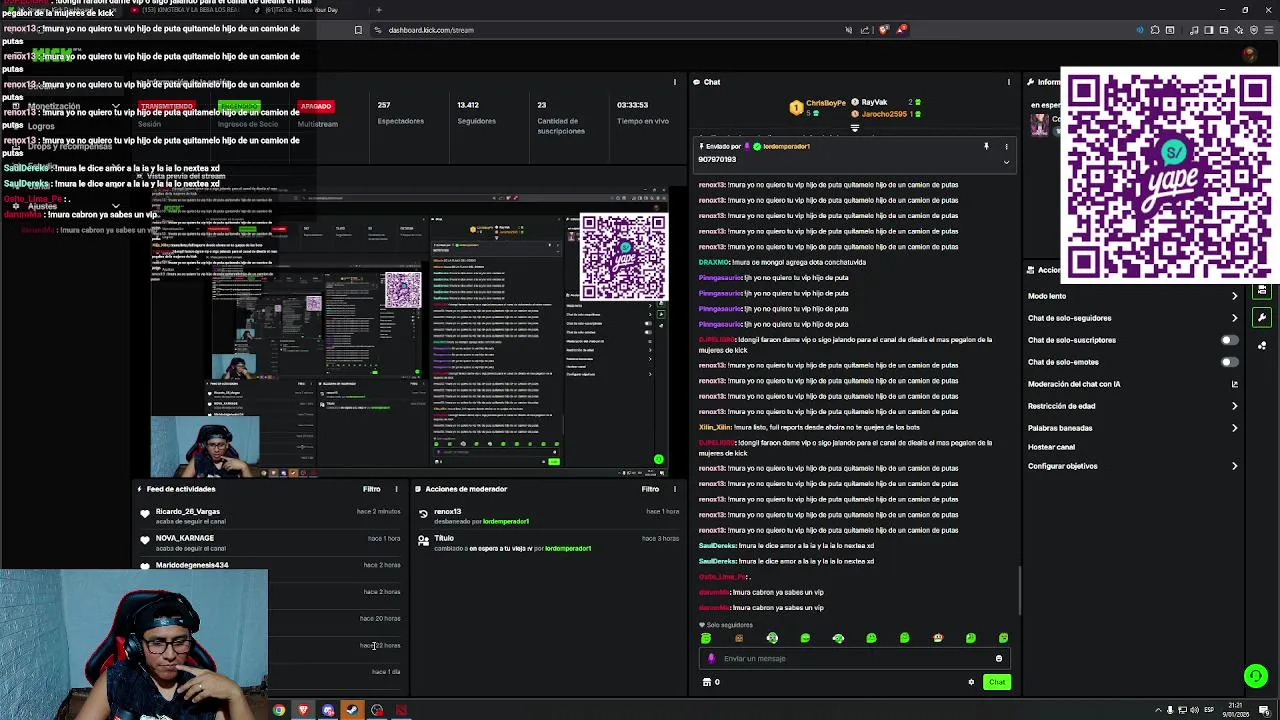Bookmark icon beside the address bar
Image resolution: width=1280 pixels, height=720 pixels.
358,30
